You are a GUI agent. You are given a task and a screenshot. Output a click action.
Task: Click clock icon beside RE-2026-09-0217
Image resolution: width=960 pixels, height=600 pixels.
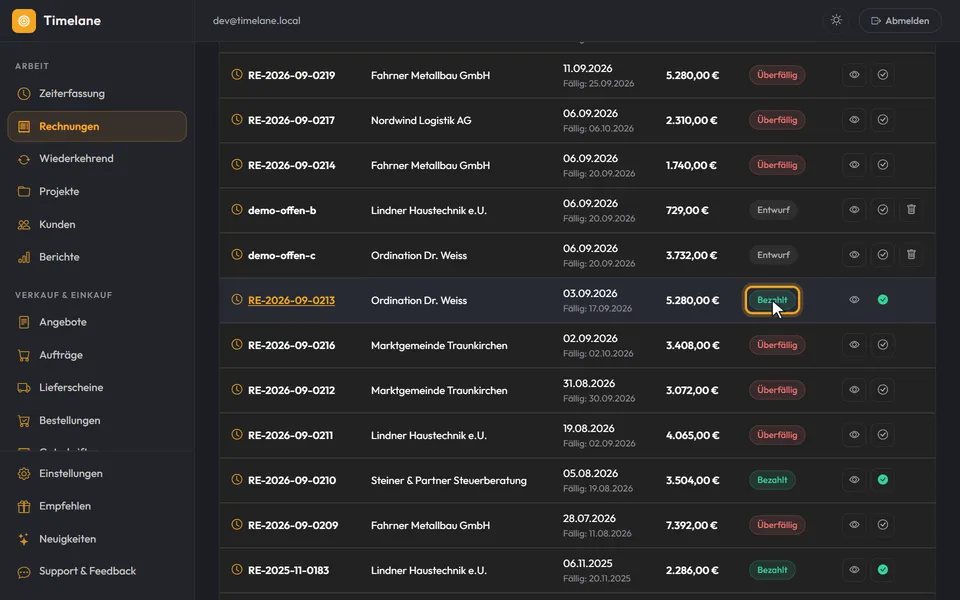237,119
